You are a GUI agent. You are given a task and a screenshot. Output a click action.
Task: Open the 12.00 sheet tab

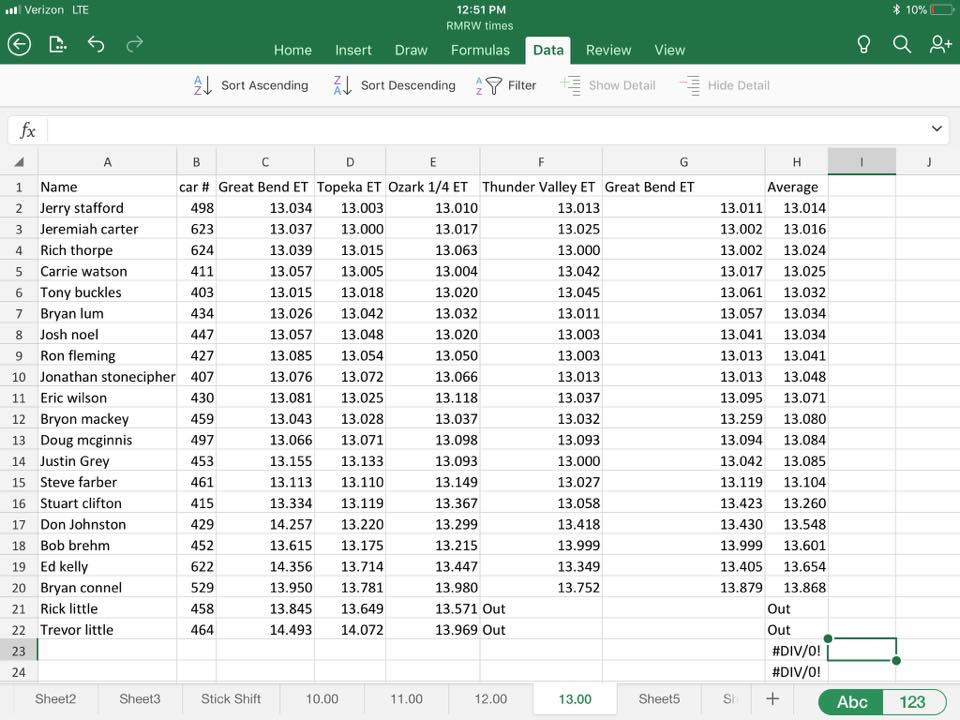coord(490,699)
